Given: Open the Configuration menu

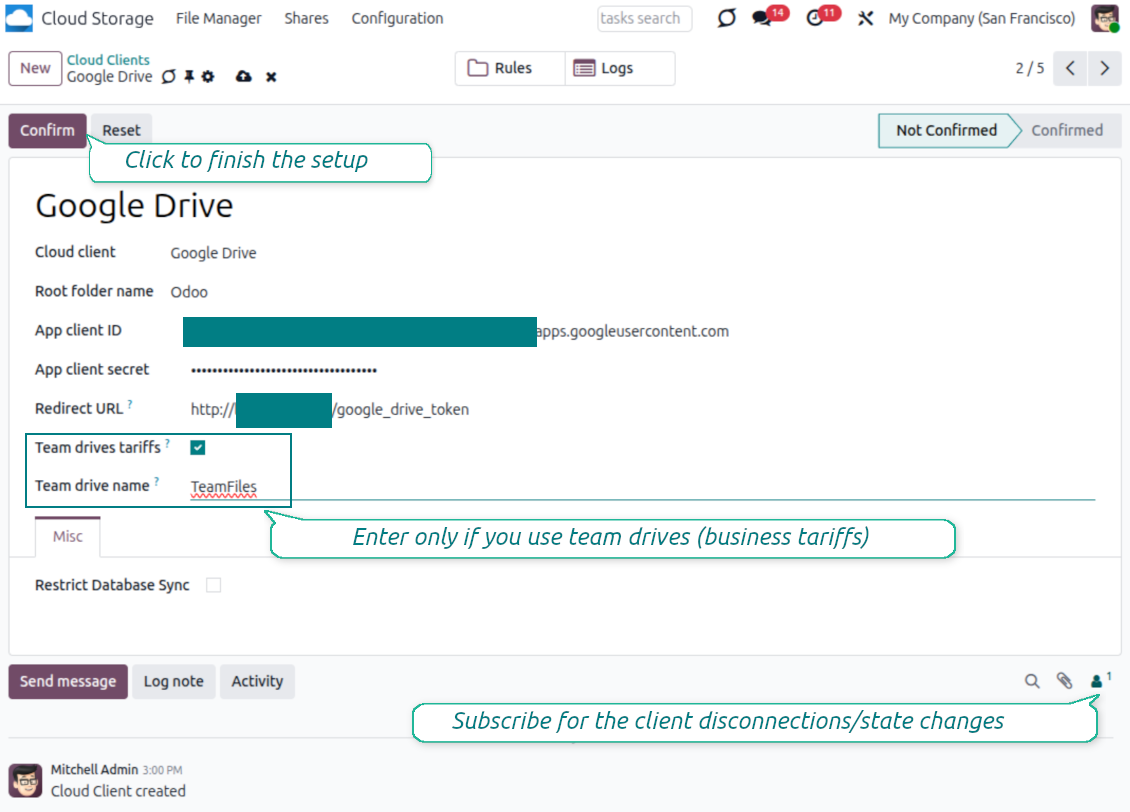Looking at the screenshot, I should coord(397,18).
